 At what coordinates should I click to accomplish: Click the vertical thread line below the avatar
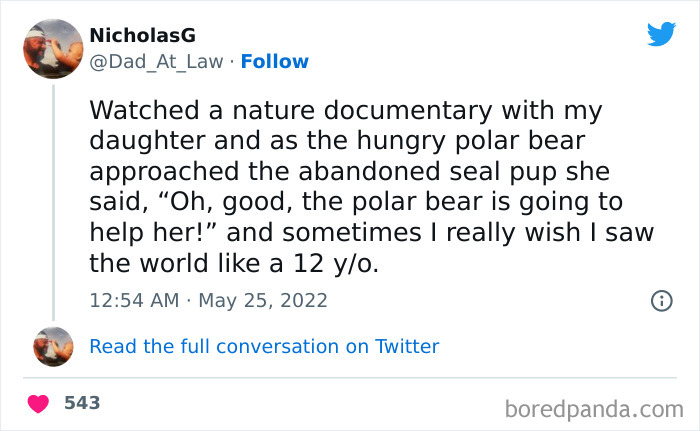(x=53, y=200)
